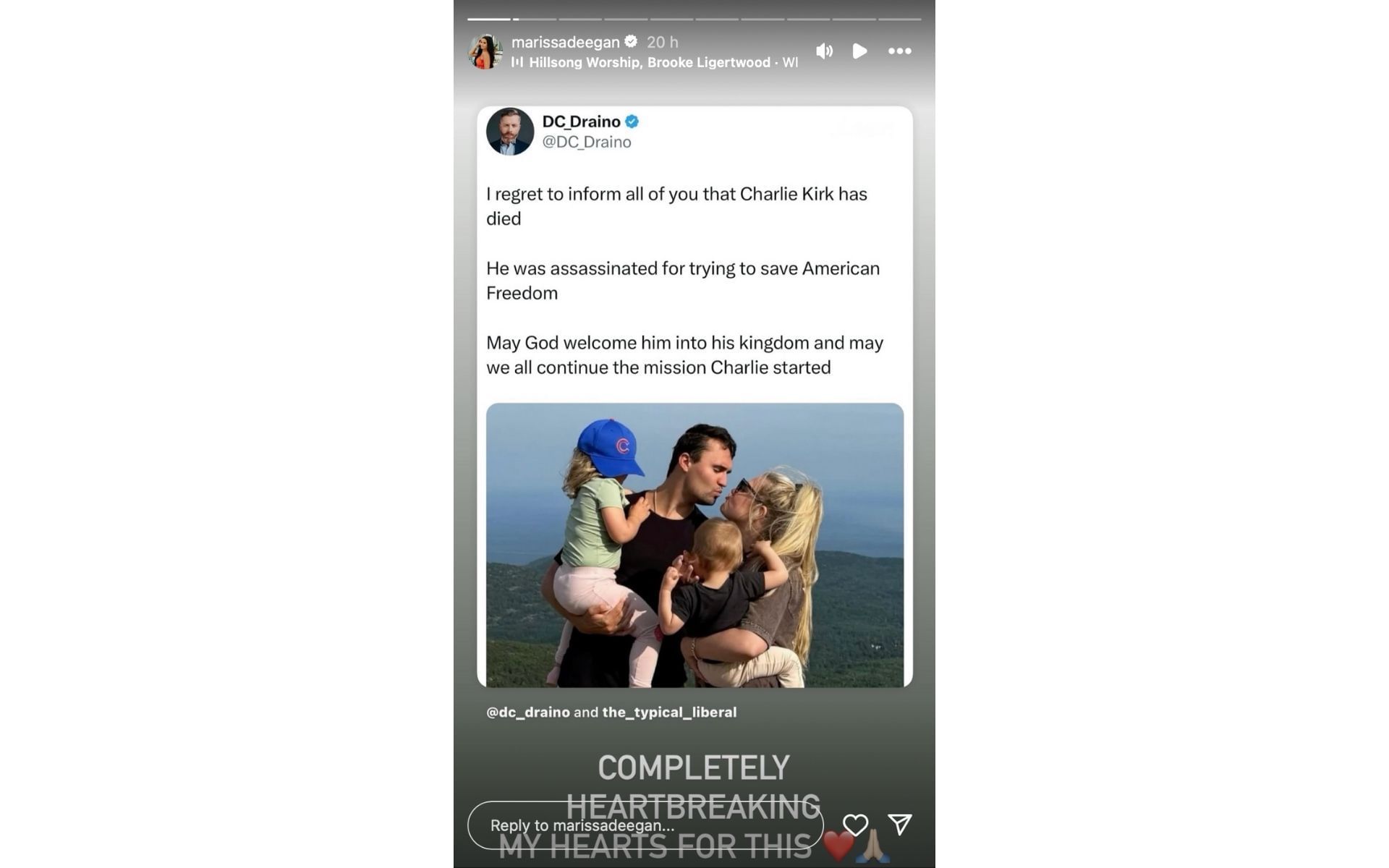Click the @DC_Draino handle in the tweet
Screen dimensions: 1389x868
pos(587,142)
